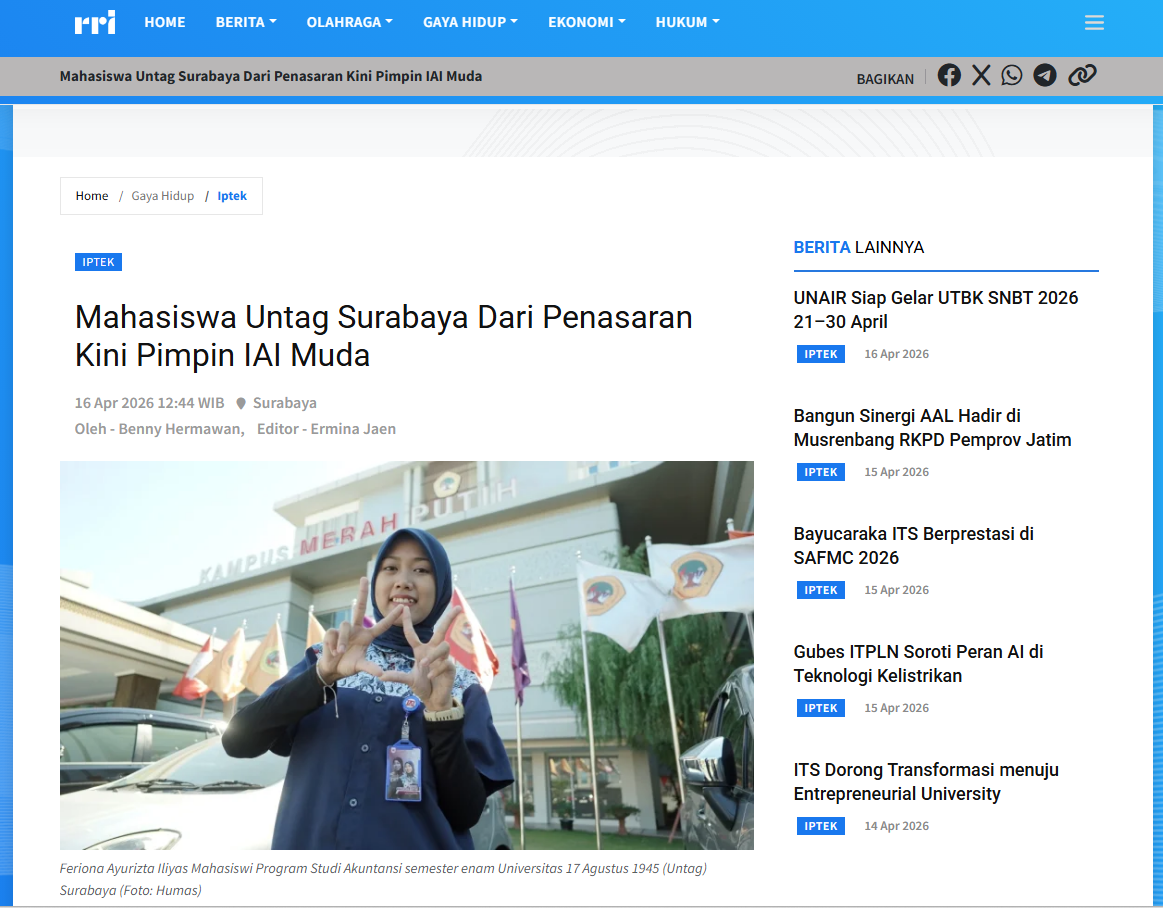Click the location pin beside Surabaya
1163x908 pixels.
(241, 402)
